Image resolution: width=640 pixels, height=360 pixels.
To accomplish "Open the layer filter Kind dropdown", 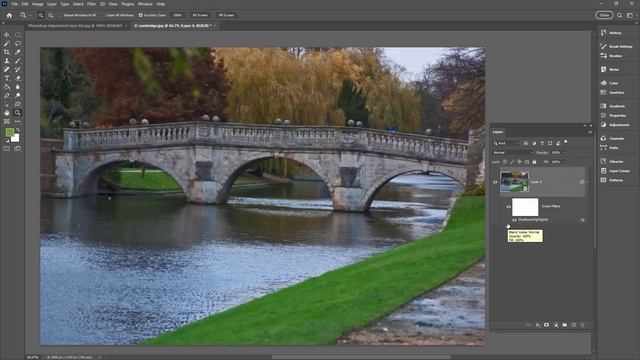I will [x=506, y=143].
